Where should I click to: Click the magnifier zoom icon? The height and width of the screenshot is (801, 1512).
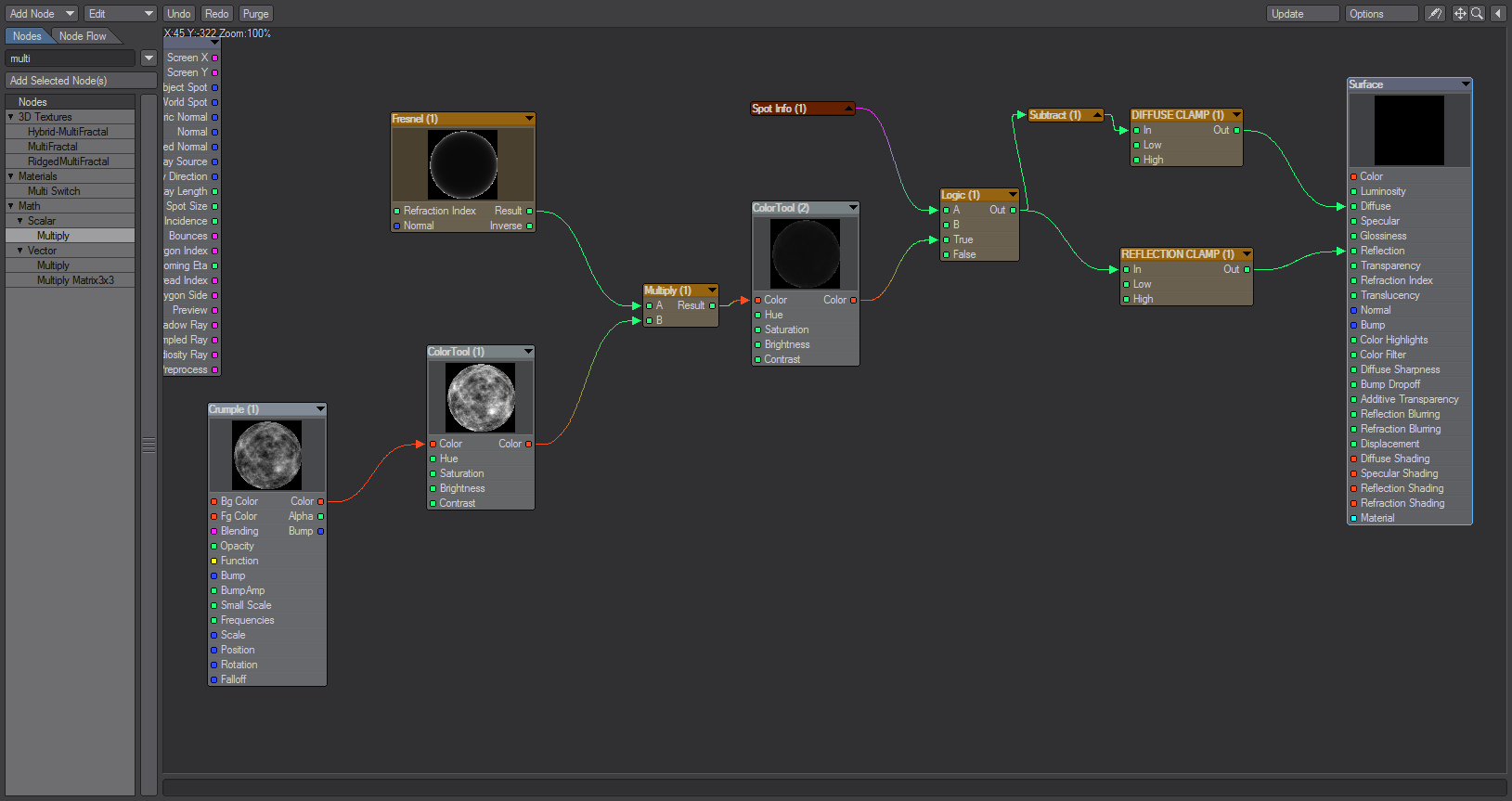tap(1477, 14)
